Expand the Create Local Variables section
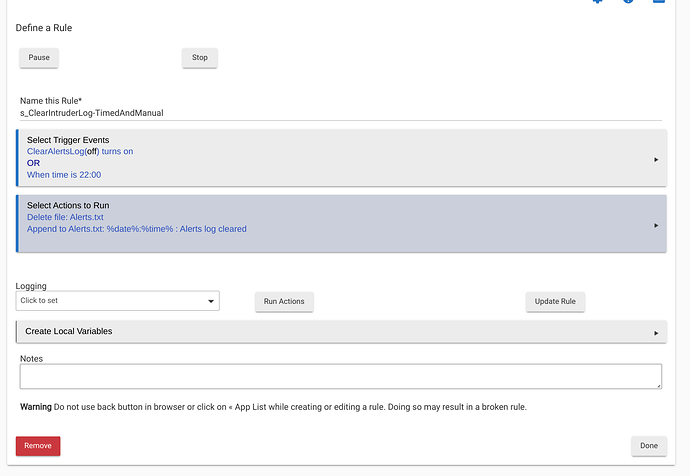Screen dimensions: 690x476 [341, 332]
